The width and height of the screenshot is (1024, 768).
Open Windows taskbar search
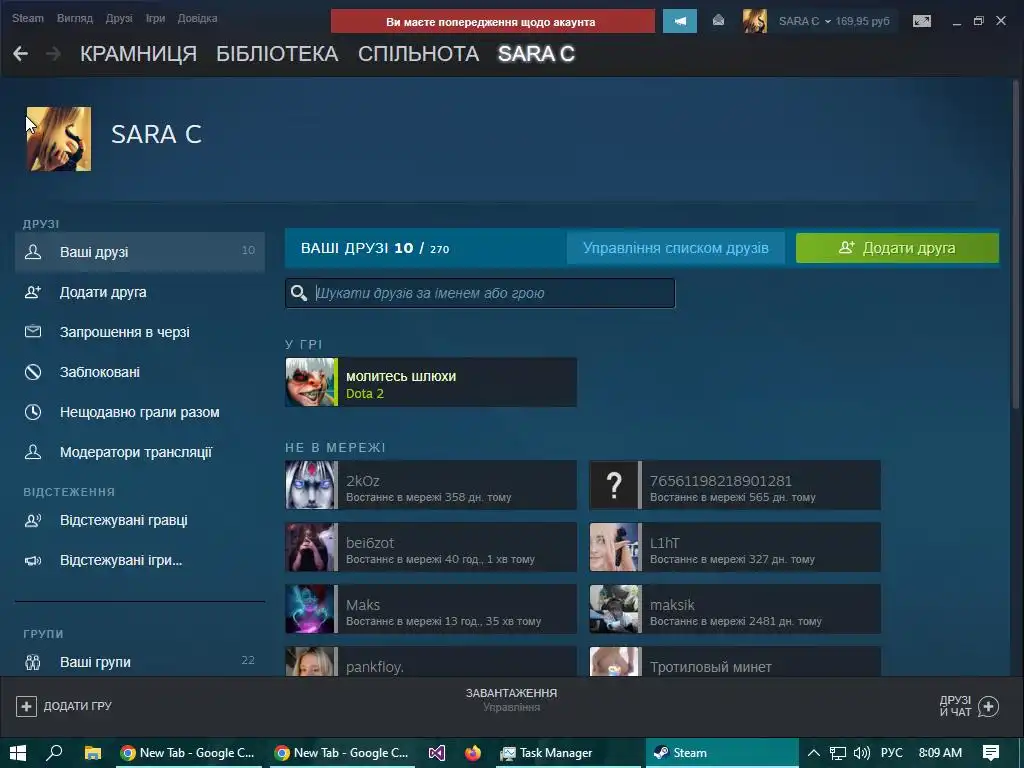[x=54, y=753]
